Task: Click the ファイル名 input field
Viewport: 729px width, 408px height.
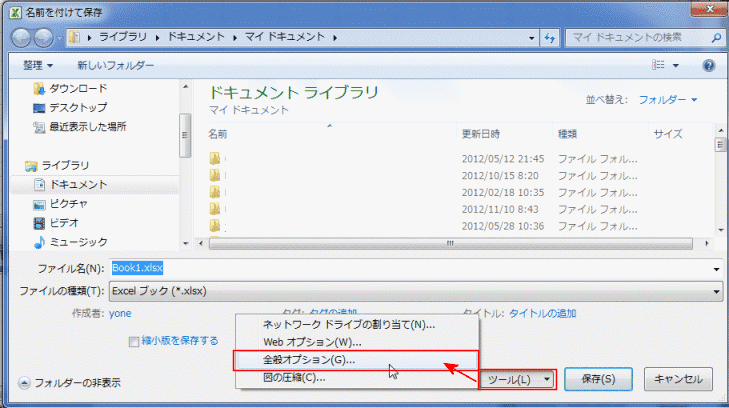Action: click(x=410, y=268)
